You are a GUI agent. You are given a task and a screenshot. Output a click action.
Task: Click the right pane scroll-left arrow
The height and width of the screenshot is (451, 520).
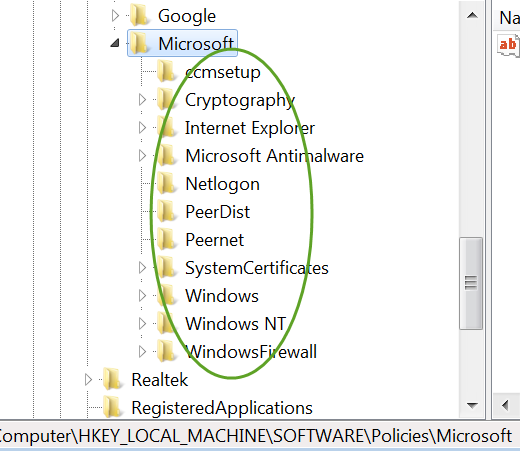pos(506,405)
